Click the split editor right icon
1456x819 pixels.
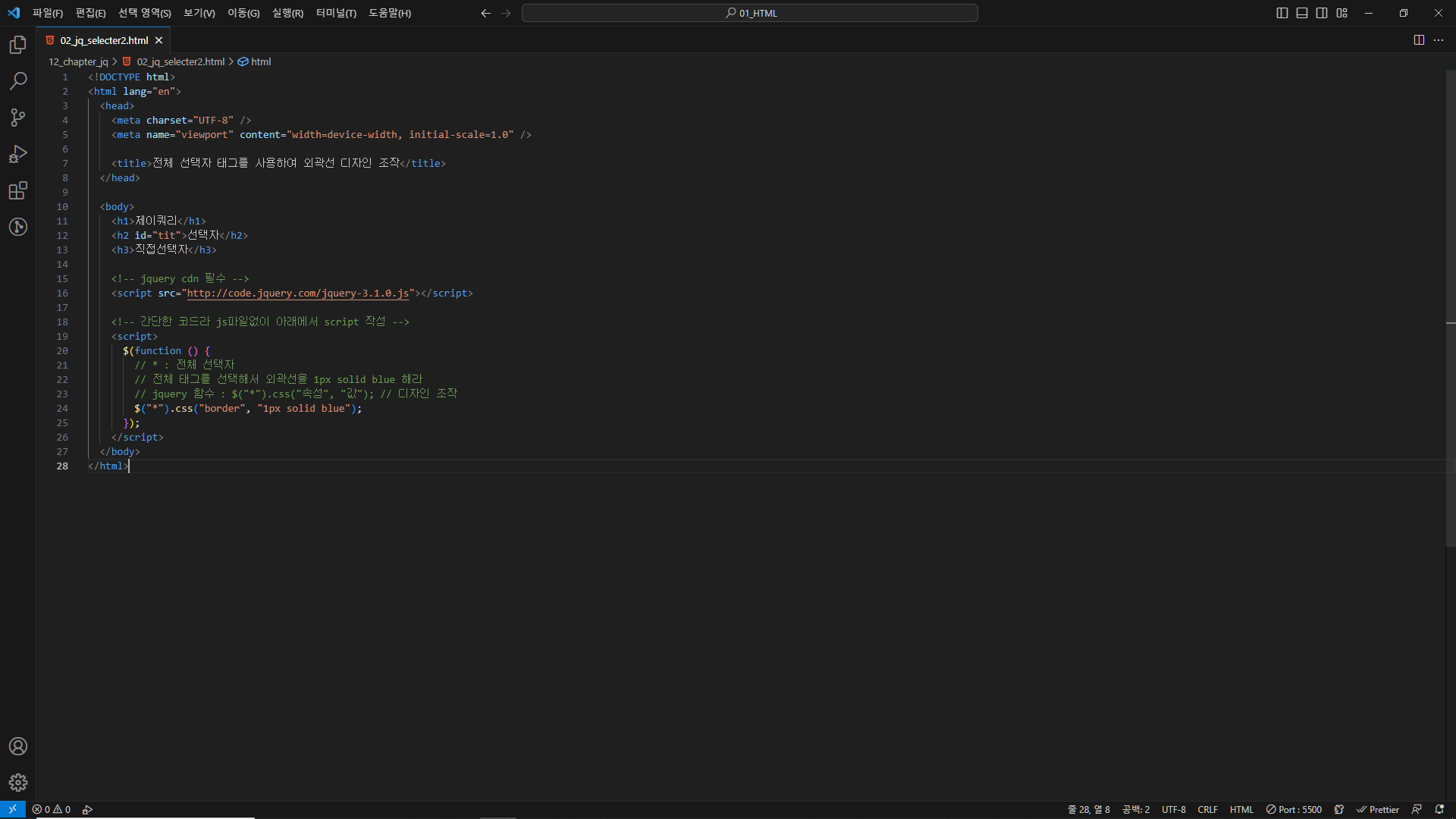click(1419, 40)
